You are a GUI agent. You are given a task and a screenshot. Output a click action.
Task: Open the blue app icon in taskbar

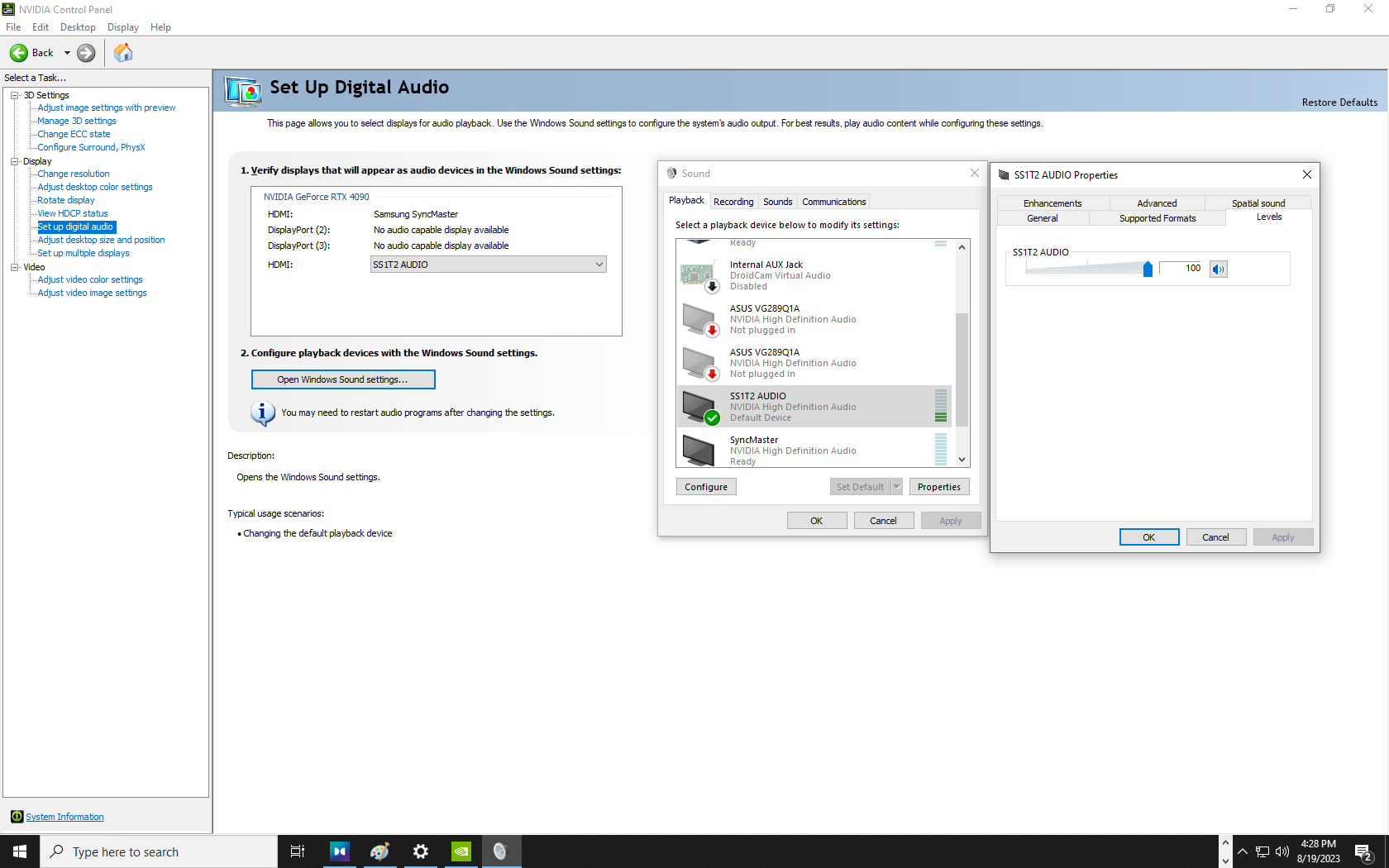pos(340,851)
